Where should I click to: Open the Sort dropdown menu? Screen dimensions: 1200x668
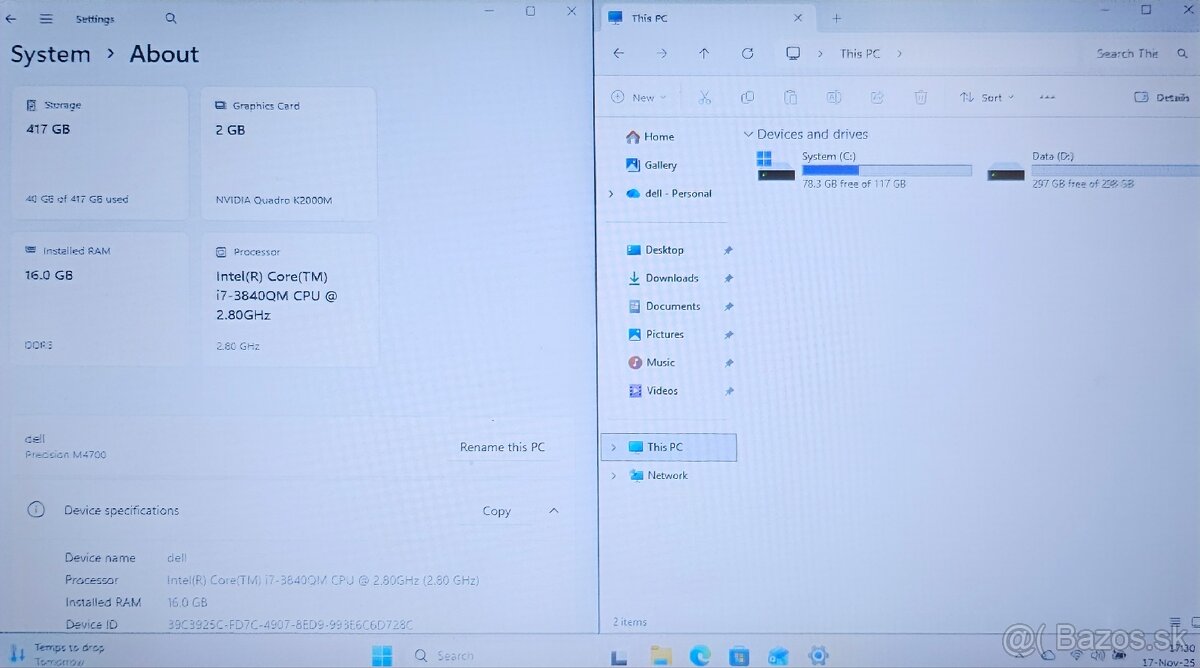pos(986,97)
